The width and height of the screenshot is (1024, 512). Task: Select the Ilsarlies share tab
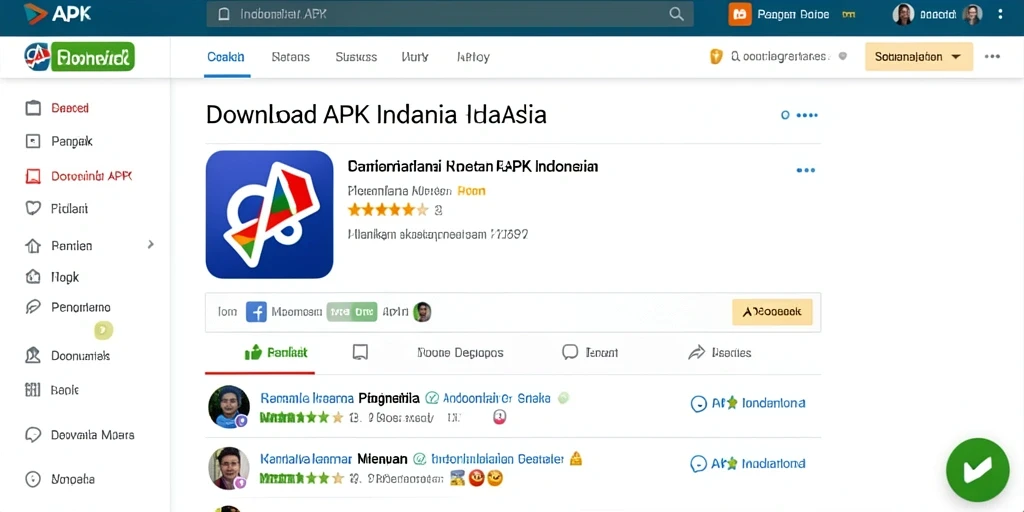pyautogui.click(x=720, y=353)
